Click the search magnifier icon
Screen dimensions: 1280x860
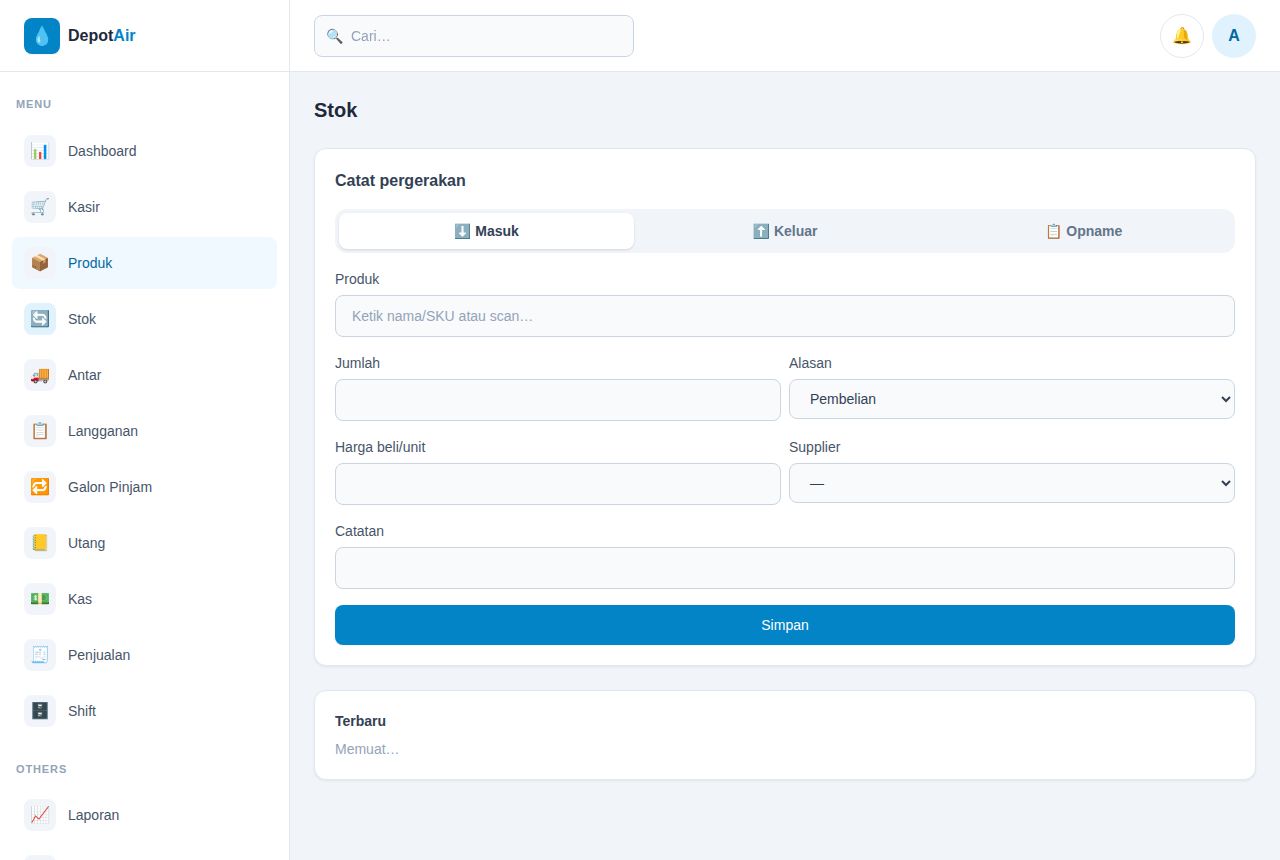(335, 36)
